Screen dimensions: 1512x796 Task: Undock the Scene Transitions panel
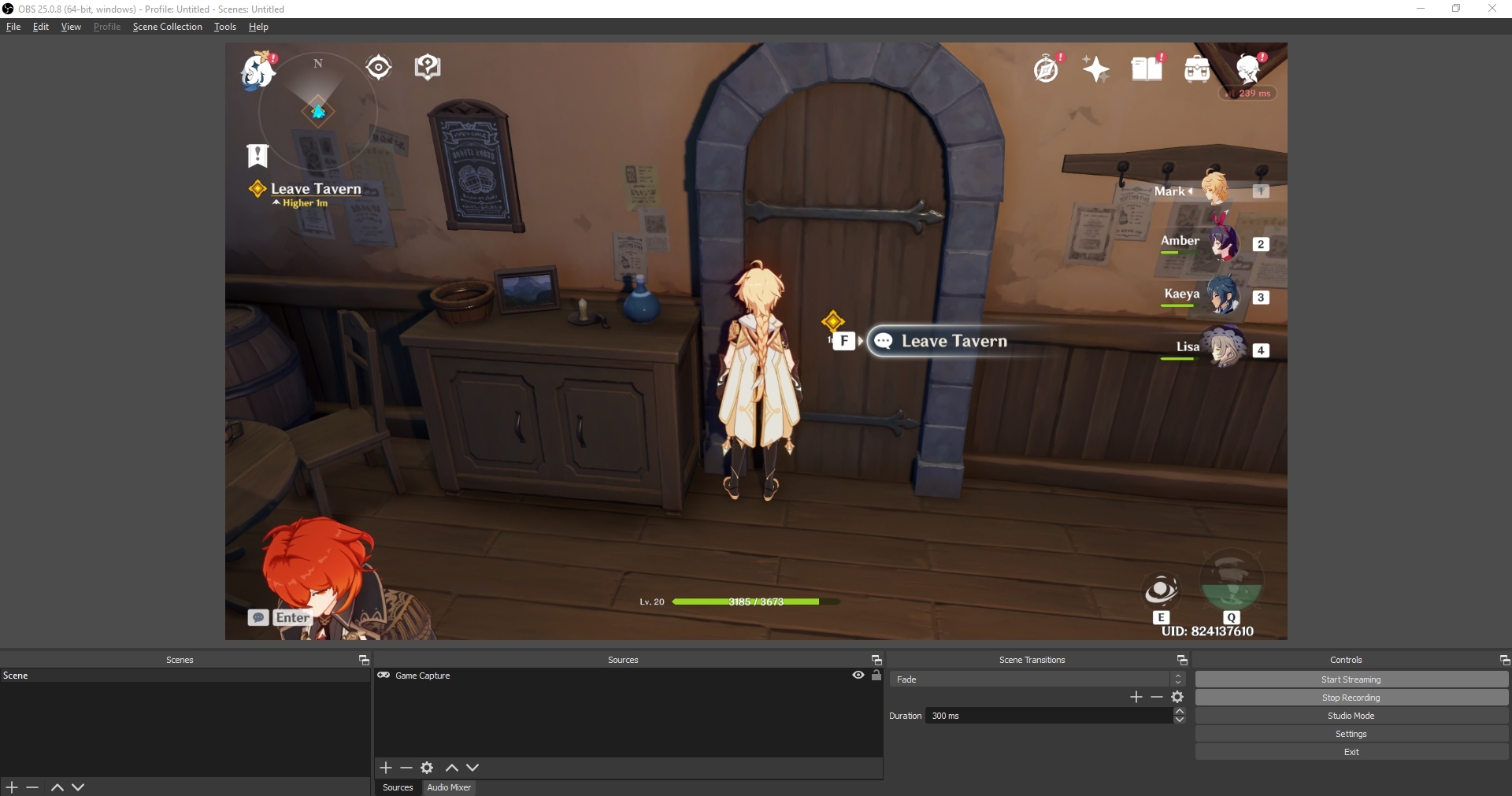[x=1182, y=660]
